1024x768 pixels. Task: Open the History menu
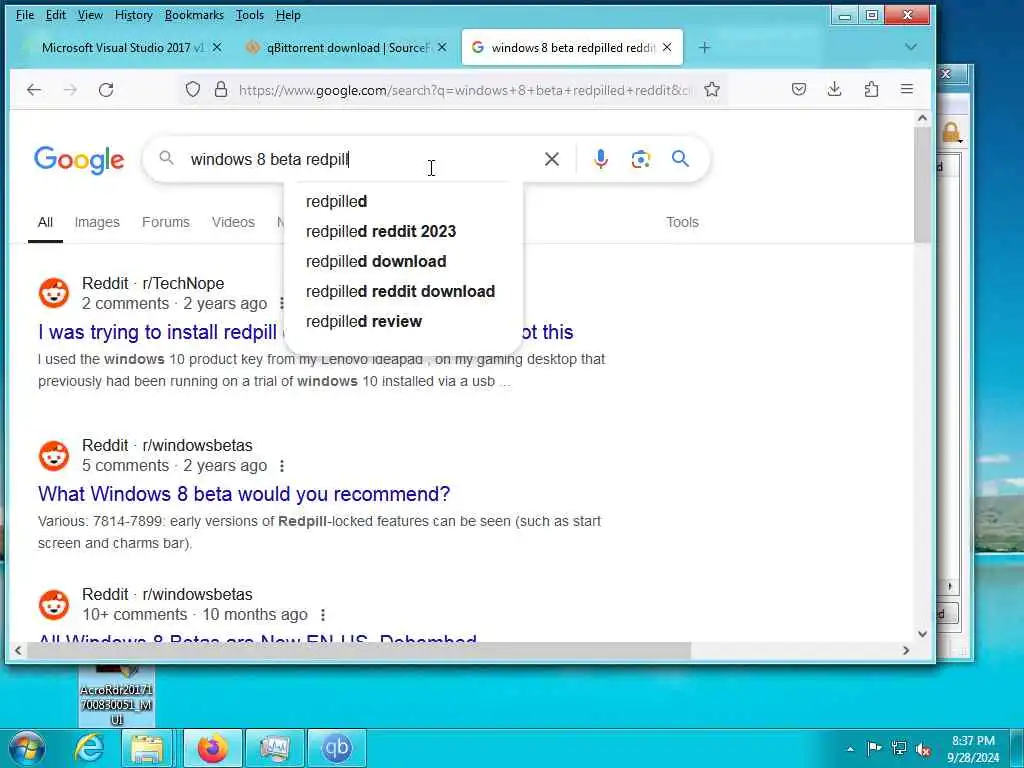coord(133,15)
